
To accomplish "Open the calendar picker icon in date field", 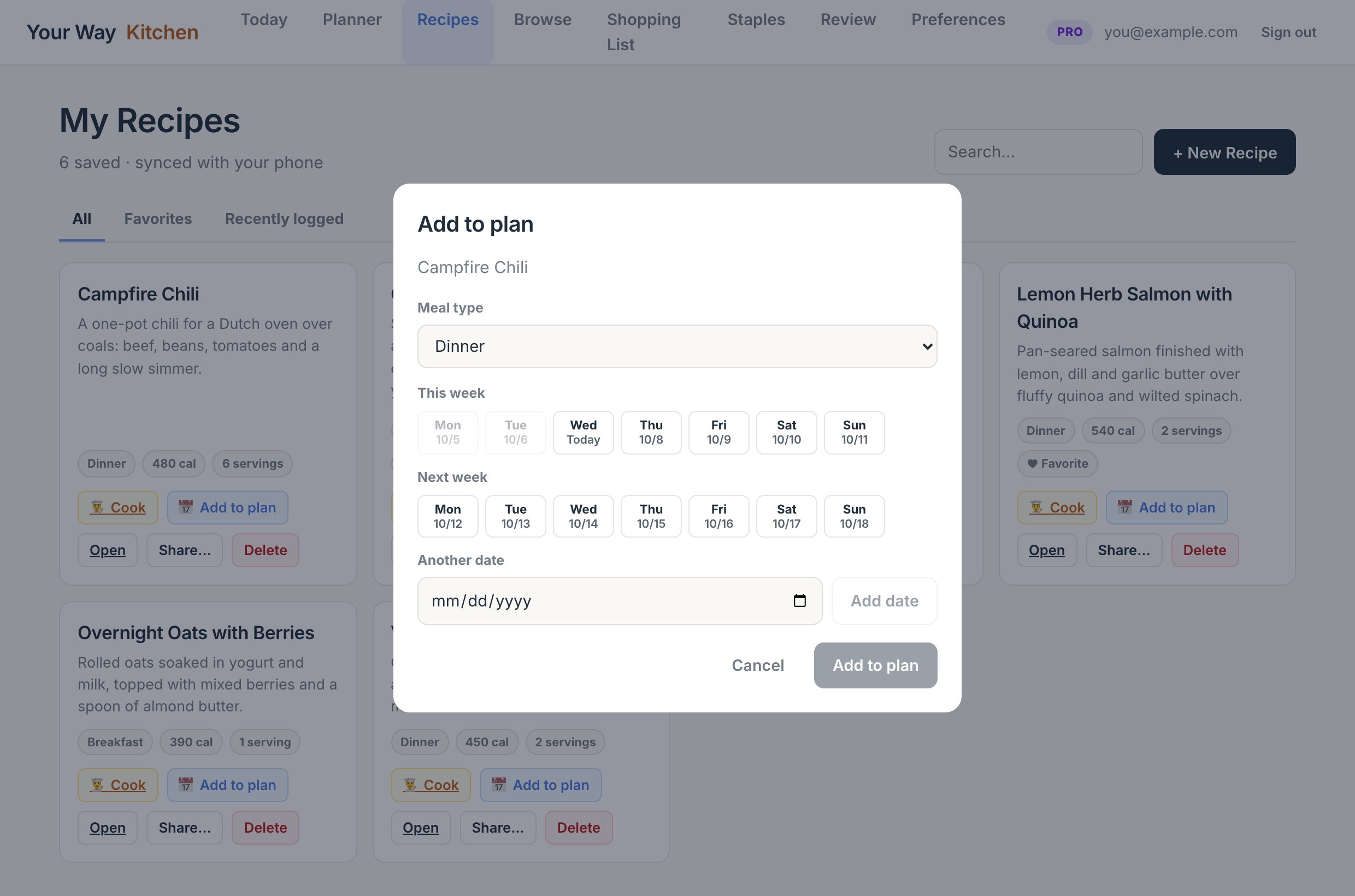I will point(799,600).
